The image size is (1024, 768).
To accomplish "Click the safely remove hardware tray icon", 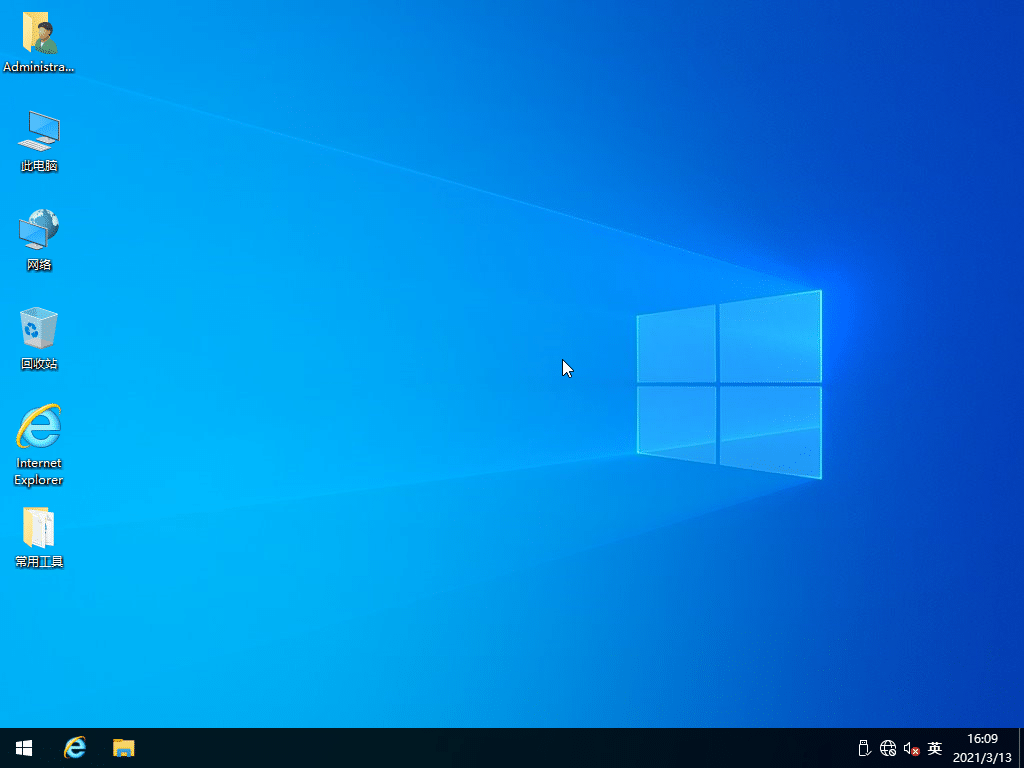I will click(x=863, y=747).
